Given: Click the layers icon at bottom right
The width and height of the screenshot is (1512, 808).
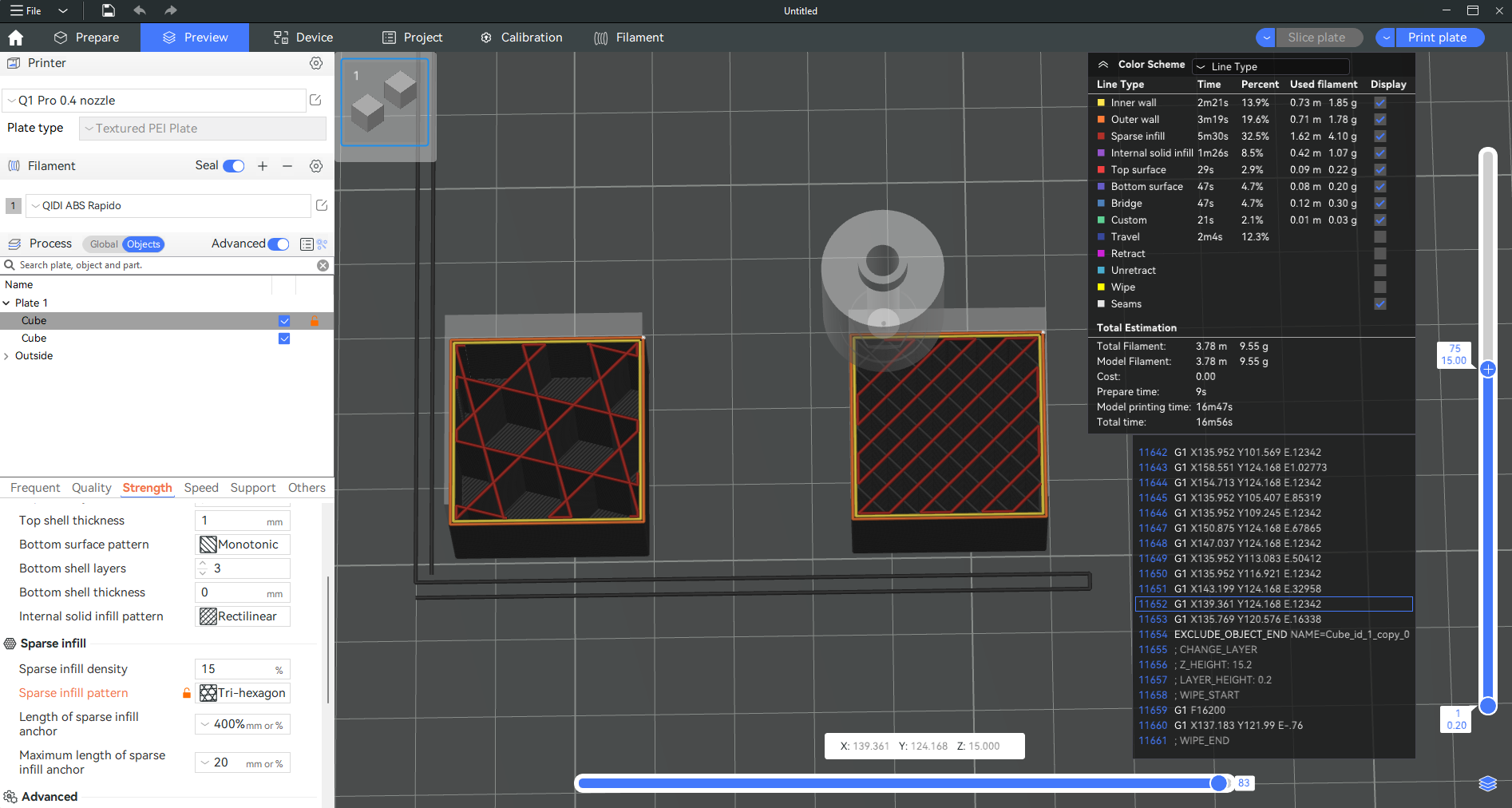Looking at the screenshot, I should [1487, 783].
